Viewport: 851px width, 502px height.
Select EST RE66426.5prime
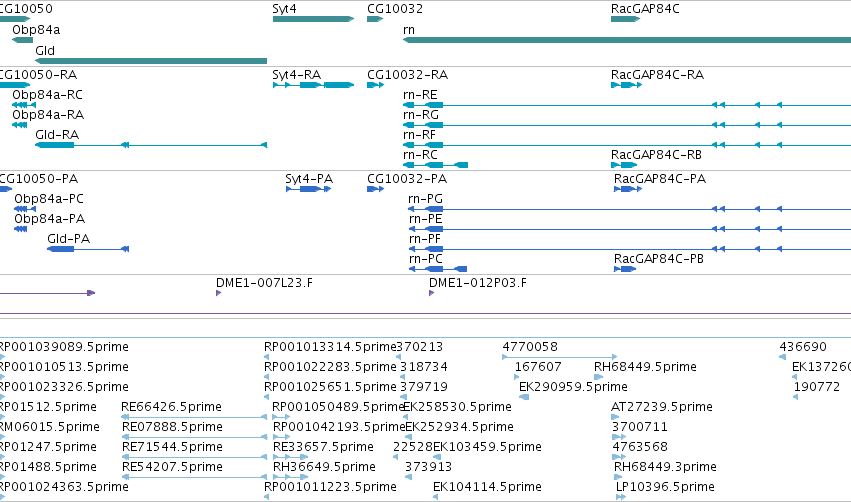tap(172, 407)
